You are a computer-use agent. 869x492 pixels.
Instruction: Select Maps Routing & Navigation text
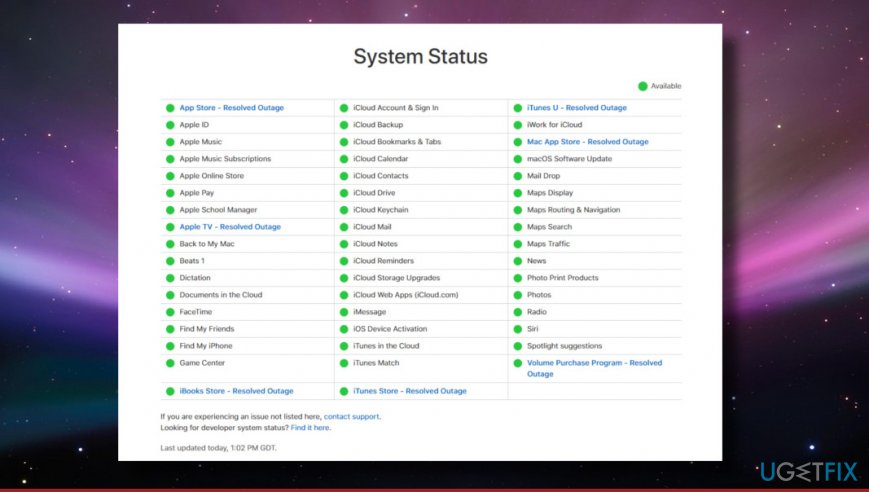tap(574, 210)
